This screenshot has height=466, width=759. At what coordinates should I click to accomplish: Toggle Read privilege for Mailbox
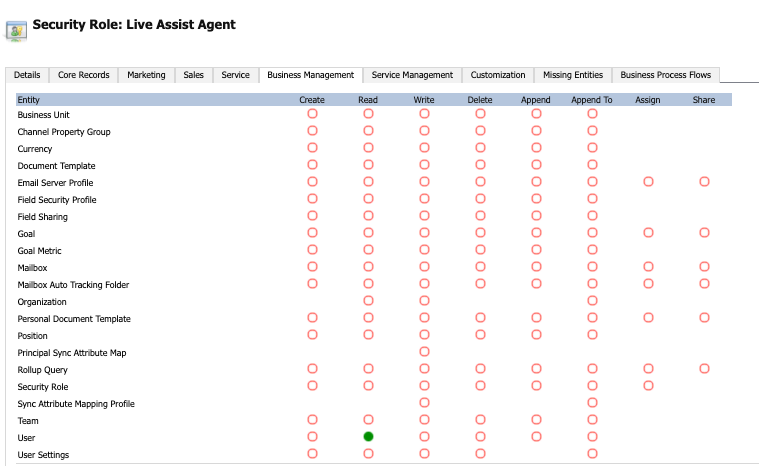(x=368, y=266)
